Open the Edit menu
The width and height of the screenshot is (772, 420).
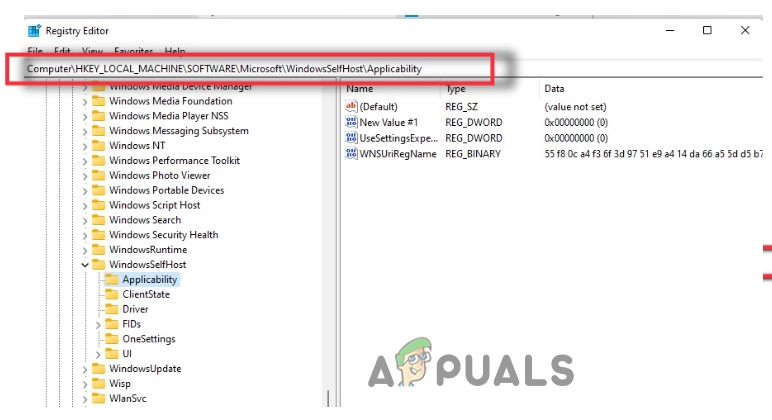click(x=62, y=51)
